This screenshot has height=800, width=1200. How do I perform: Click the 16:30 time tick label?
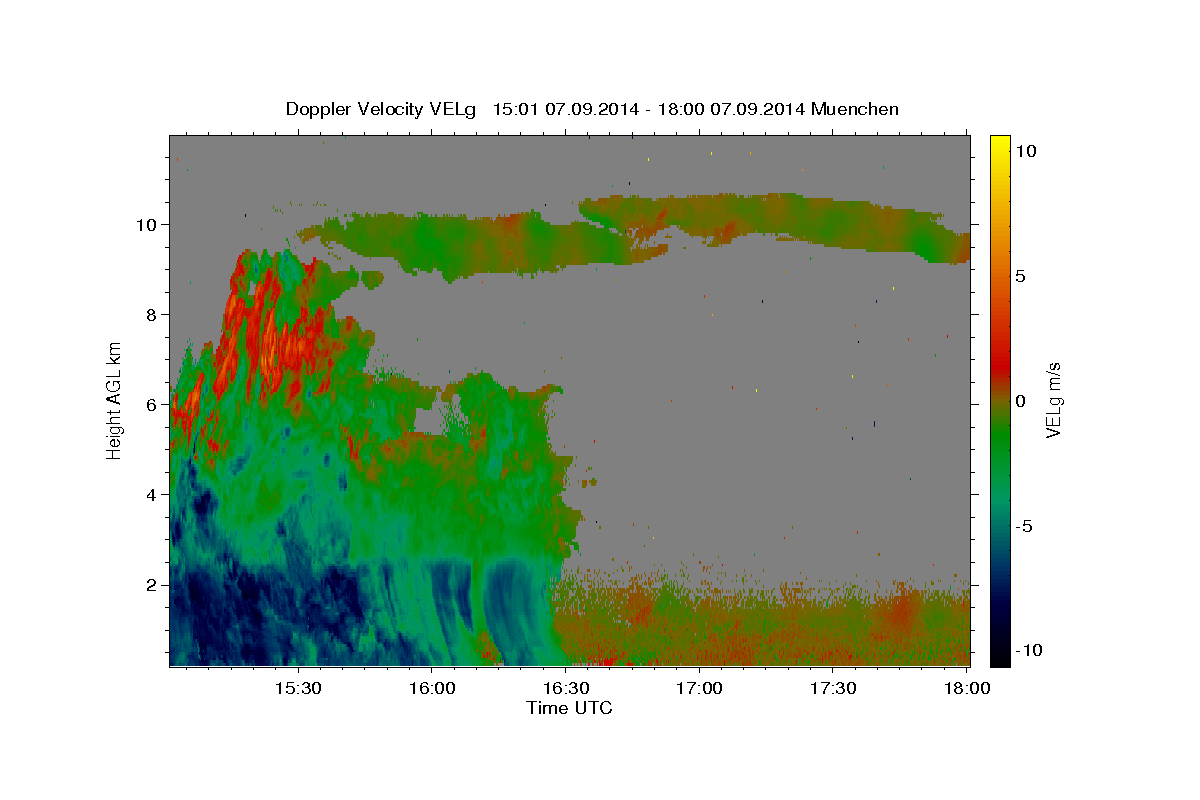point(565,688)
